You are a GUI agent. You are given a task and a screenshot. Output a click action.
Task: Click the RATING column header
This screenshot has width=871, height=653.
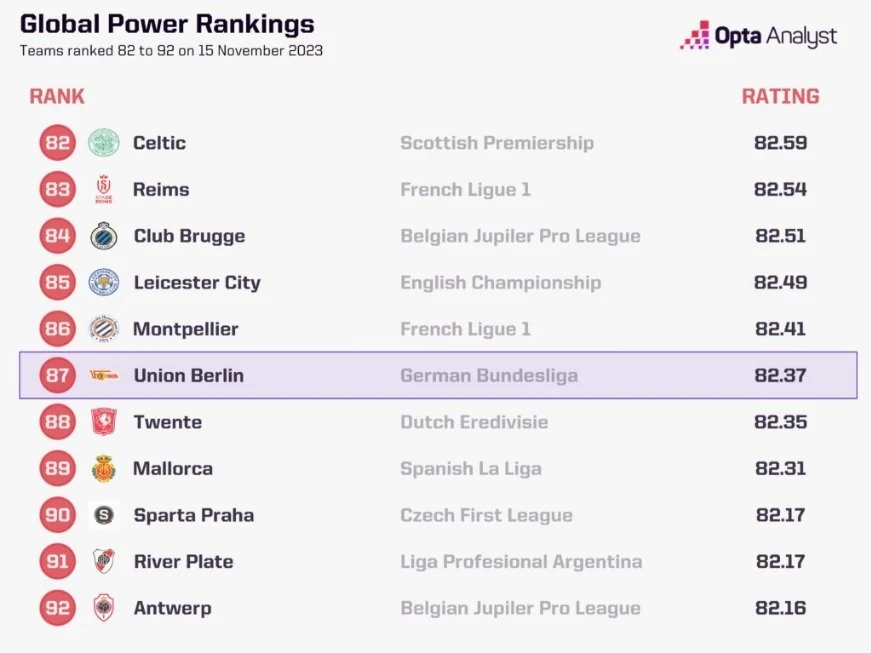(x=780, y=97)
